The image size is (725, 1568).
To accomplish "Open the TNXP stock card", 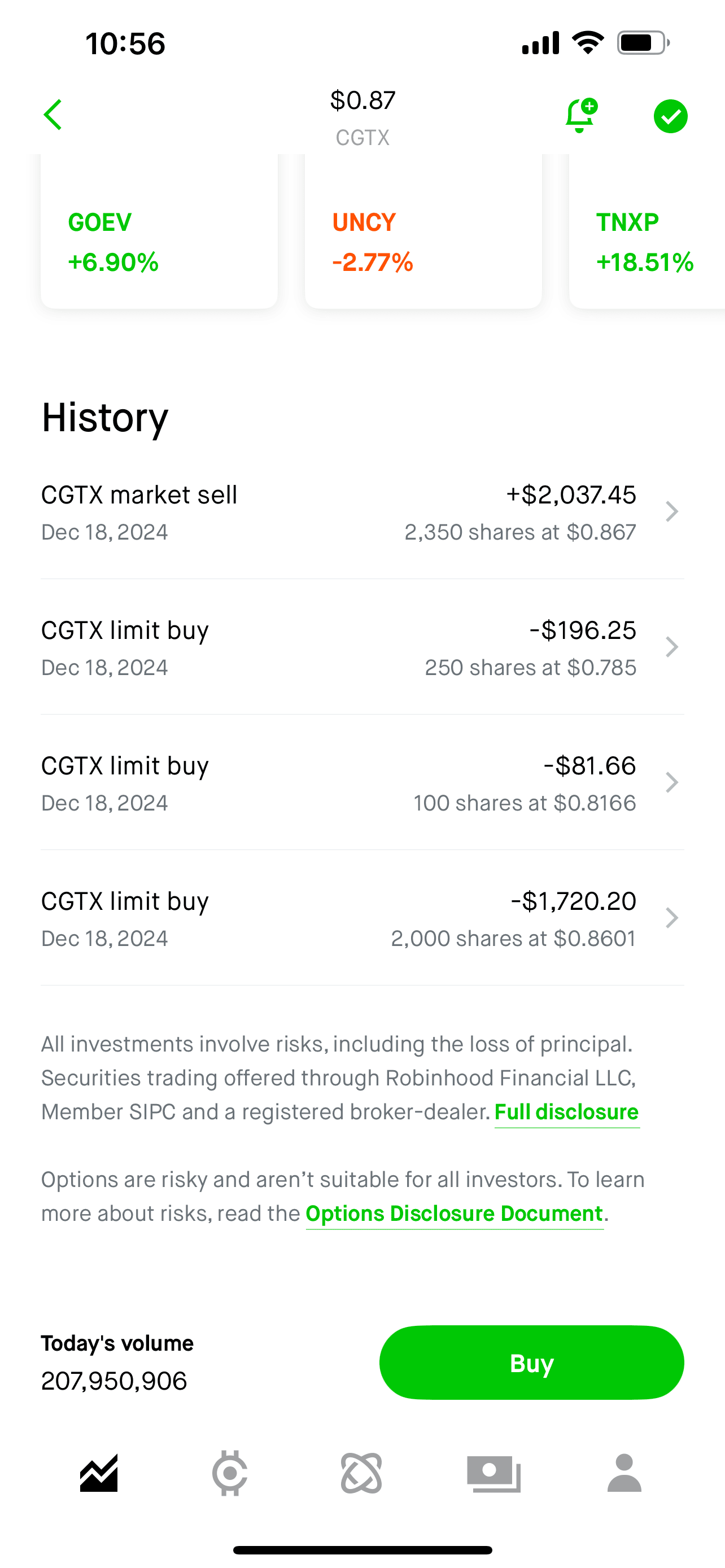I will pyautogui.click(x=647, y=241).
